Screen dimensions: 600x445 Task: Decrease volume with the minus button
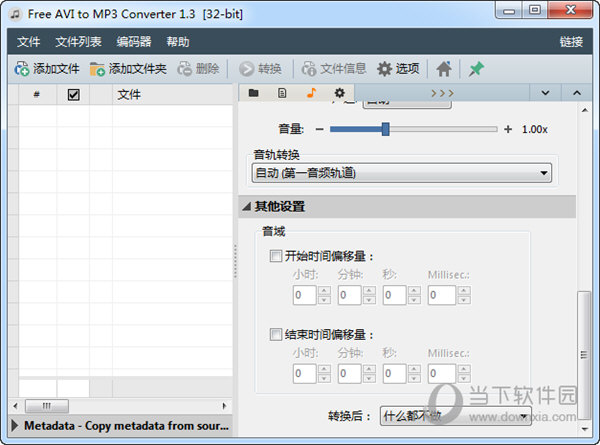(320, 129)
